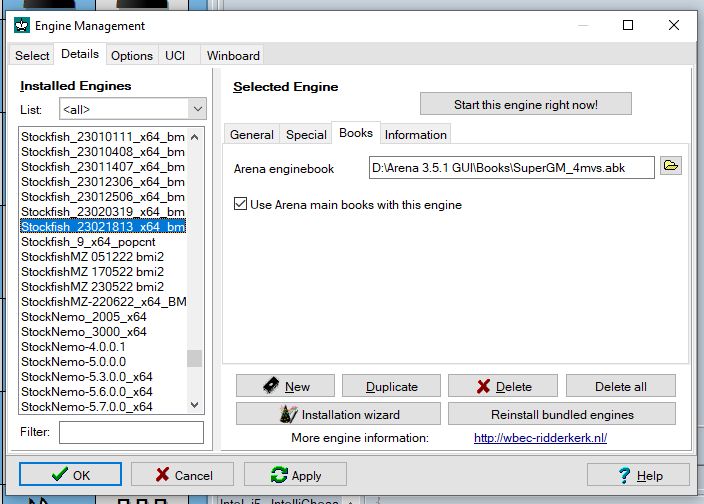The image size is (704, 504).
Task: Click the Apply button
Action: 295,475
